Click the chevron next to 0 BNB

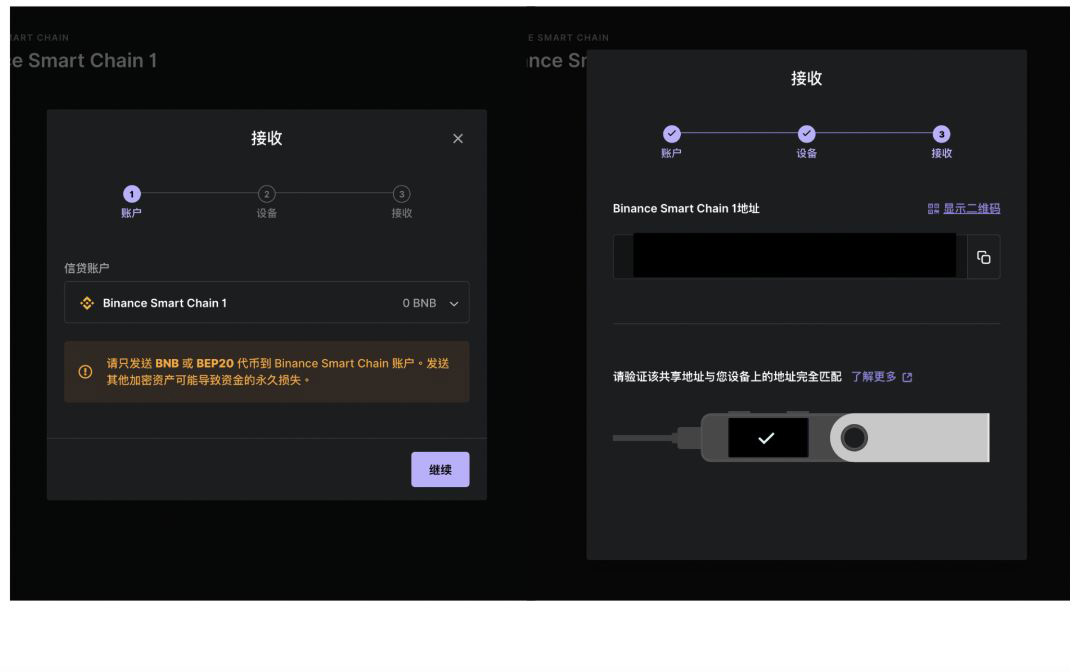coord(456,302)
